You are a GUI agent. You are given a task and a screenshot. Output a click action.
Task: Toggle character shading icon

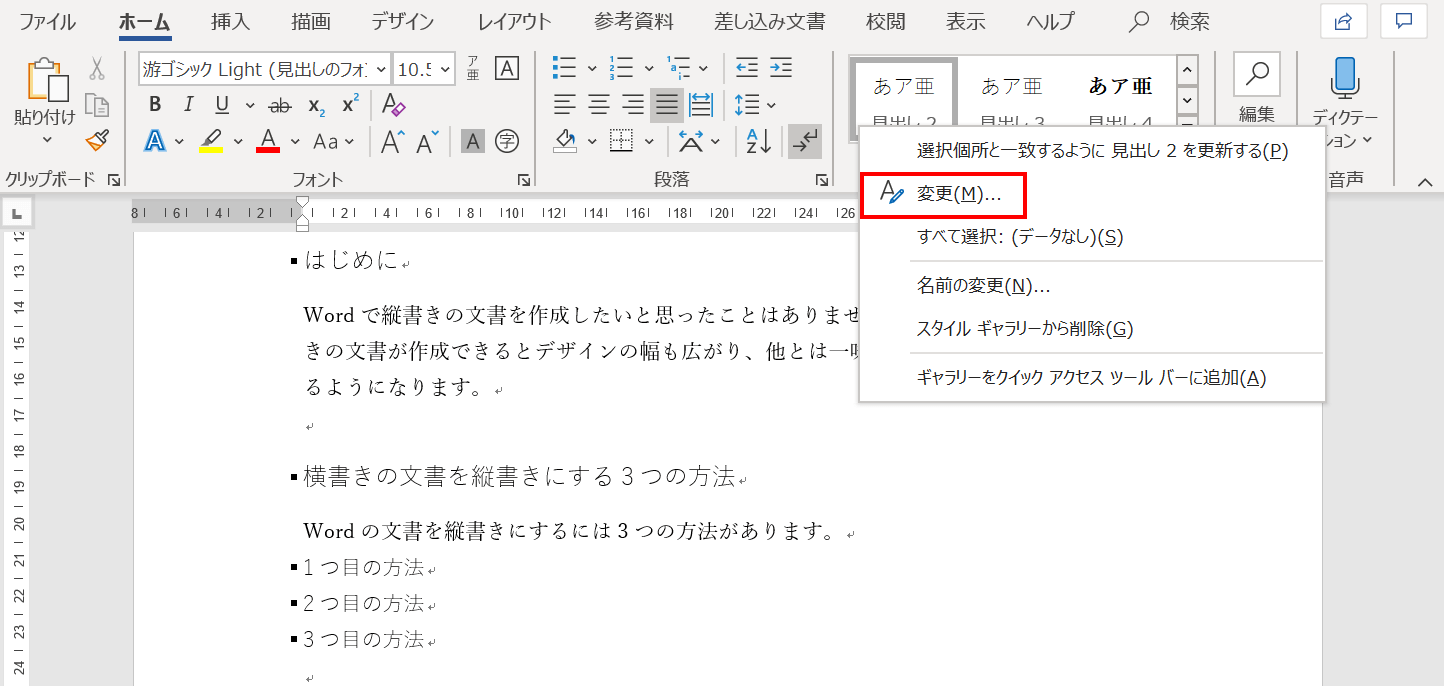[x=473, y=141]
